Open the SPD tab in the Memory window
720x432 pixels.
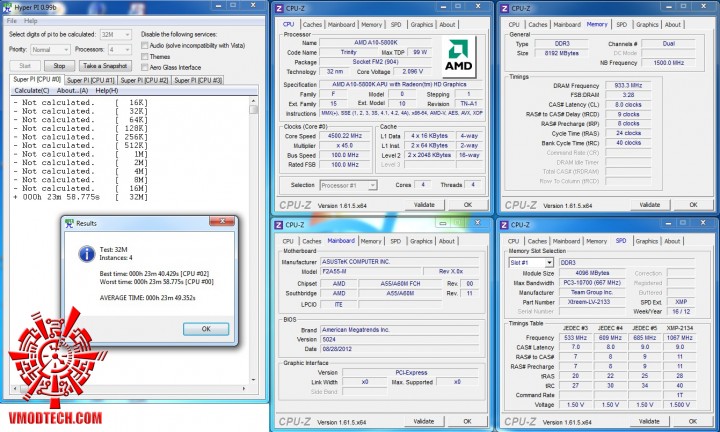(621, 25)
